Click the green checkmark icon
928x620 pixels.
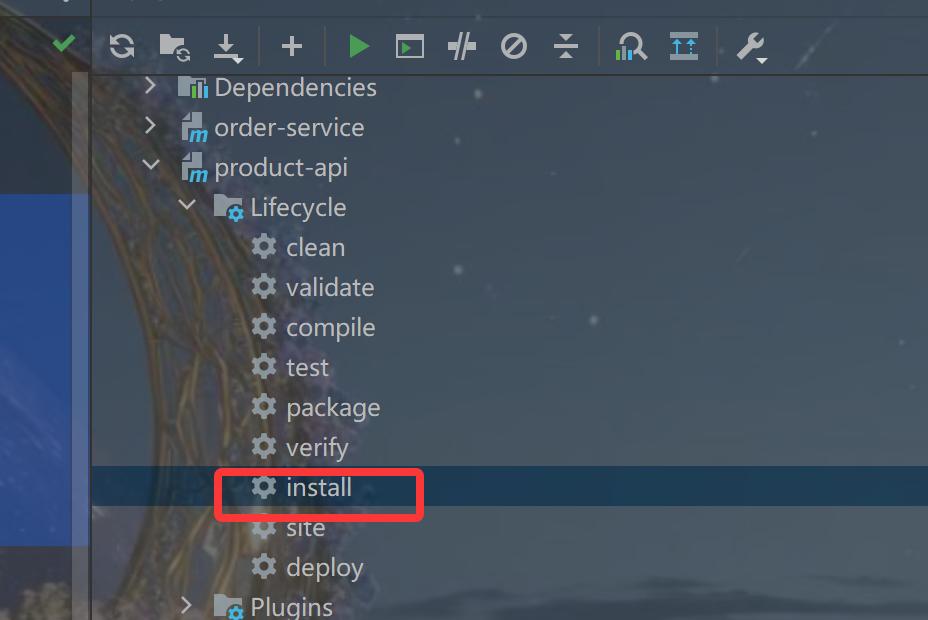click(x=64, y=43)
